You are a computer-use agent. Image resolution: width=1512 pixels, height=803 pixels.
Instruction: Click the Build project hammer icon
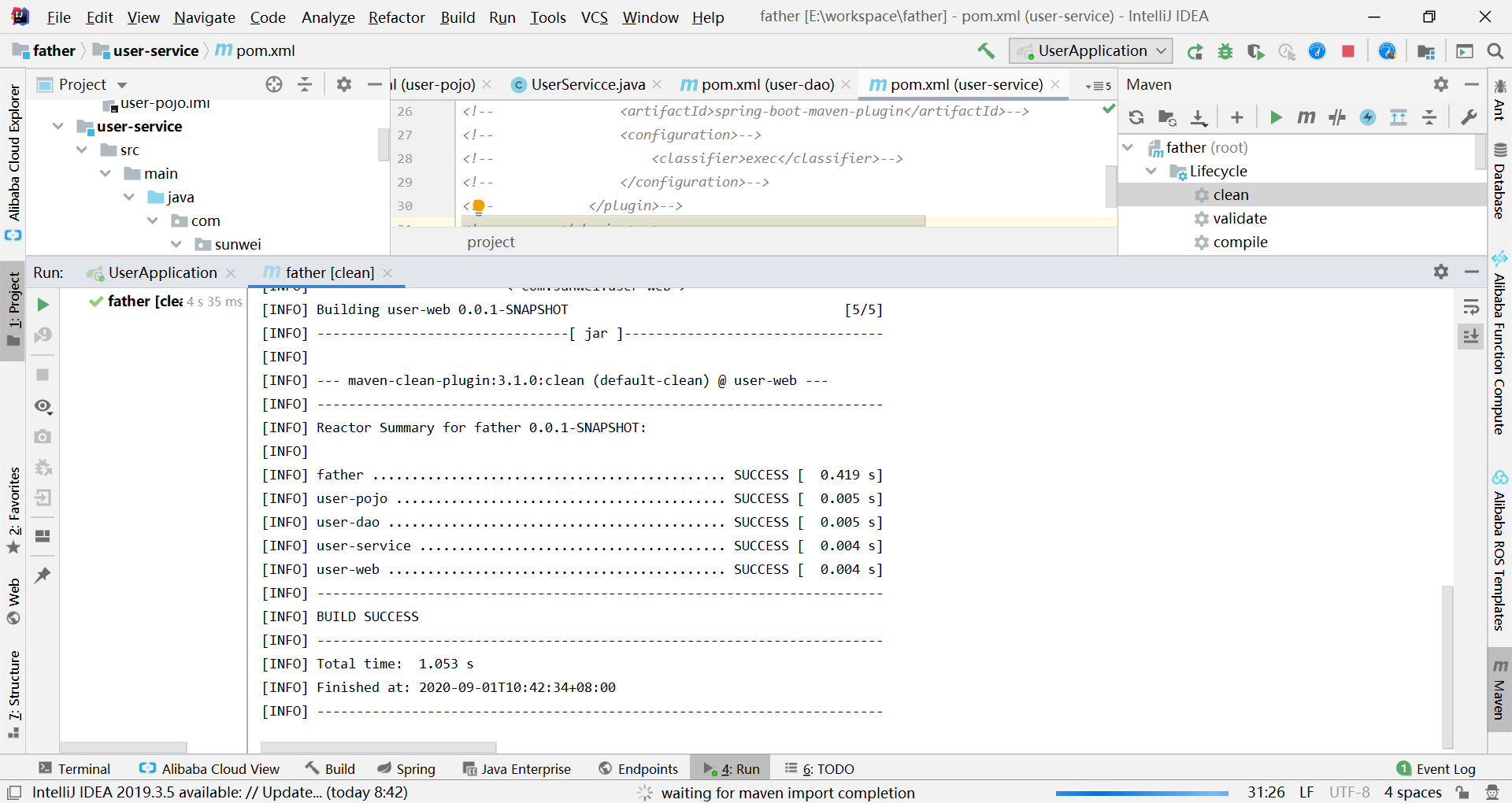tap(986, 51)
